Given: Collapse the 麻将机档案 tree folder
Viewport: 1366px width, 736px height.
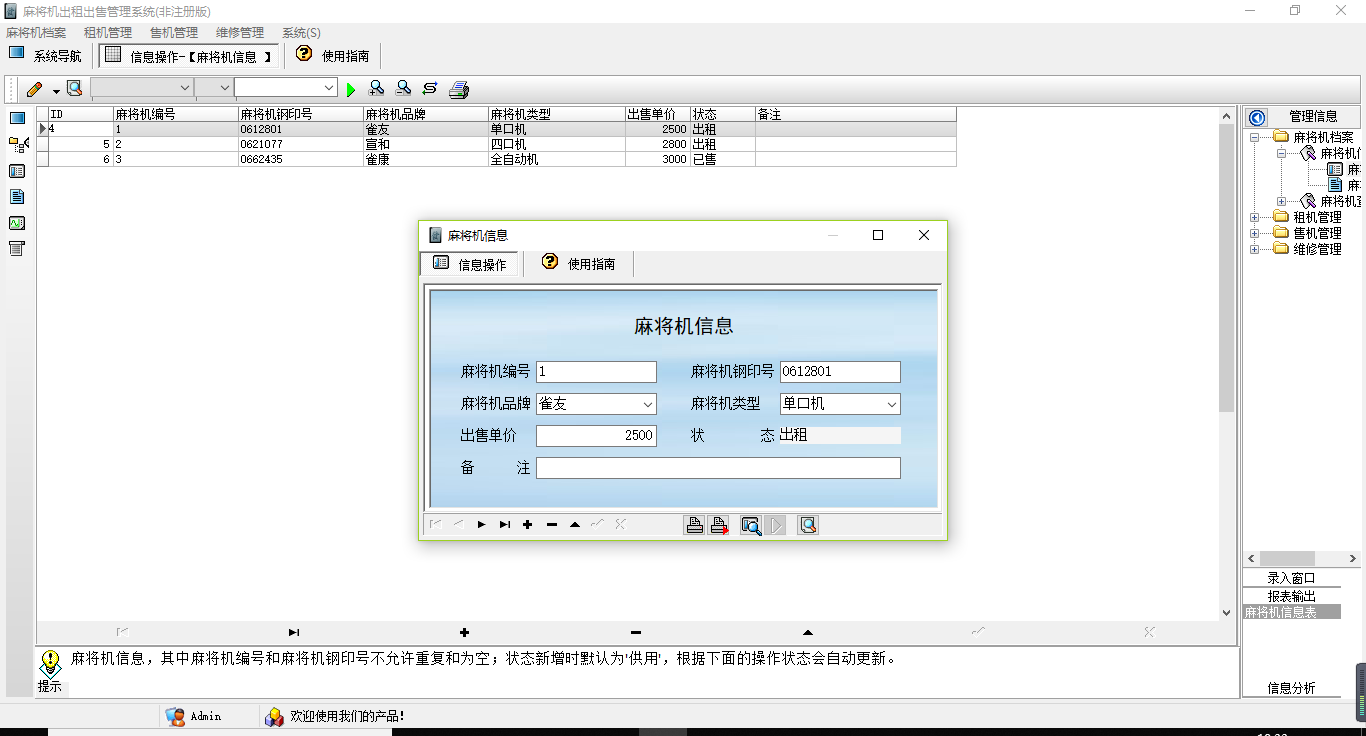Looking at the screenshot, I should [x=1254, y=137].
